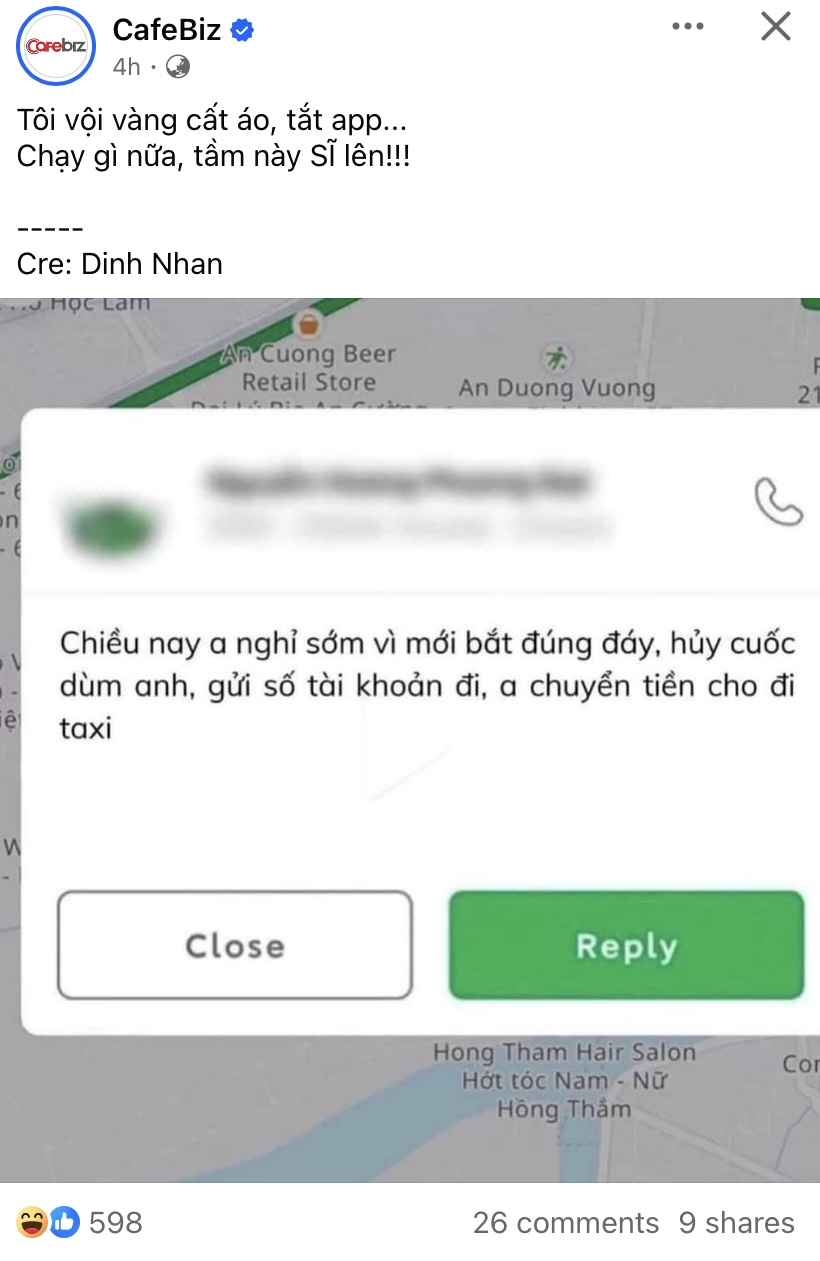Open the CafeBiz page name link
The width and height of the screenshot is (820, 1261).
(167, 30)
